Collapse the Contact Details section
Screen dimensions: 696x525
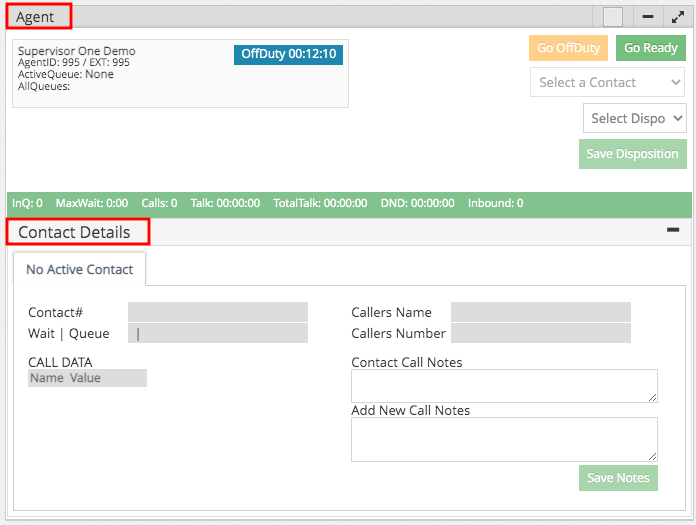(x=673, y=229)
